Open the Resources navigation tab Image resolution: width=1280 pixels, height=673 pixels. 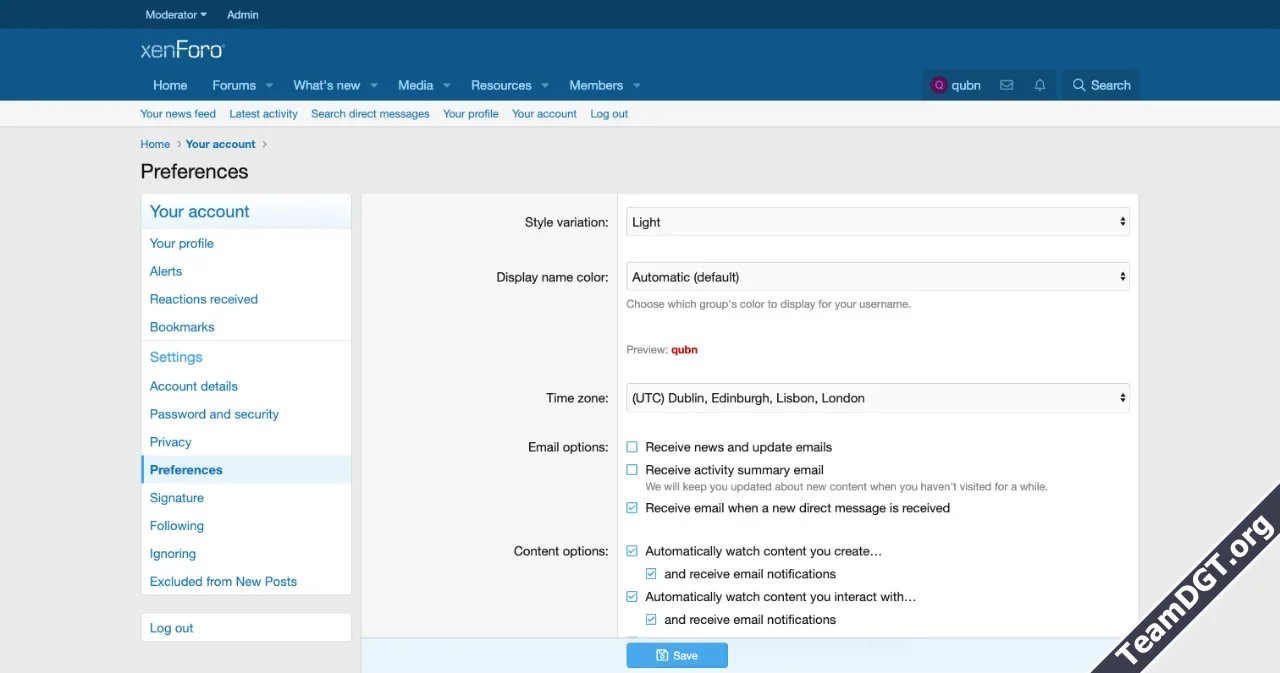click(x=501, y=85)
